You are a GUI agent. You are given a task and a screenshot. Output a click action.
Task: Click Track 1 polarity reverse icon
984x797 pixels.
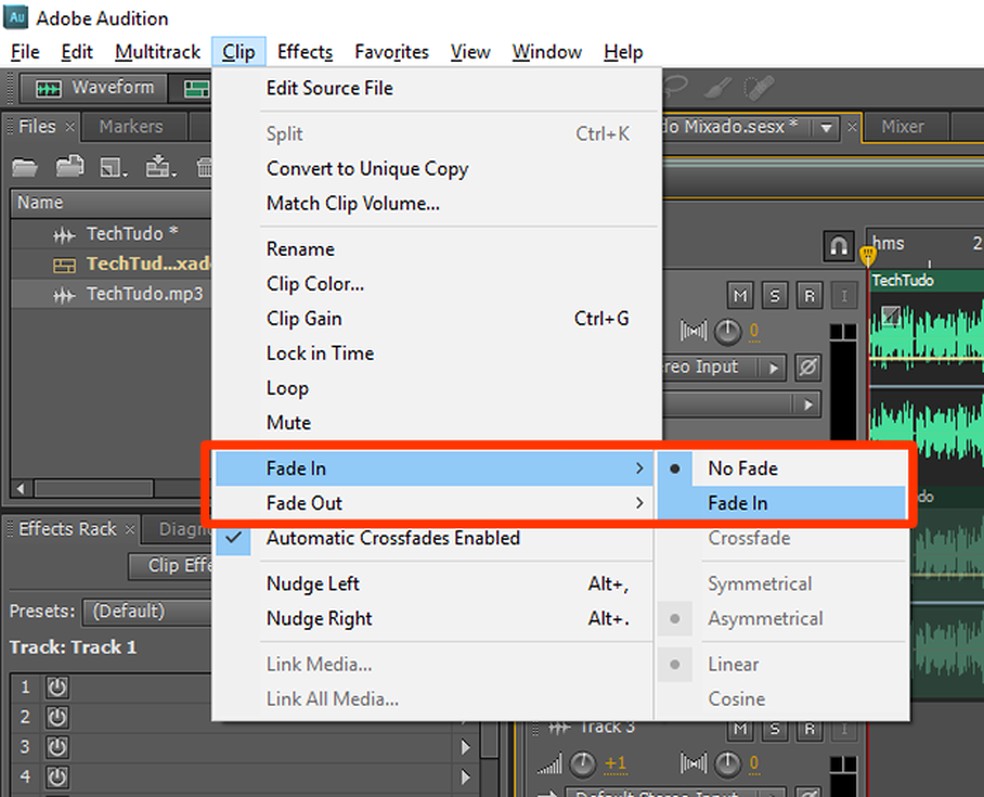[x=808, y=366]
